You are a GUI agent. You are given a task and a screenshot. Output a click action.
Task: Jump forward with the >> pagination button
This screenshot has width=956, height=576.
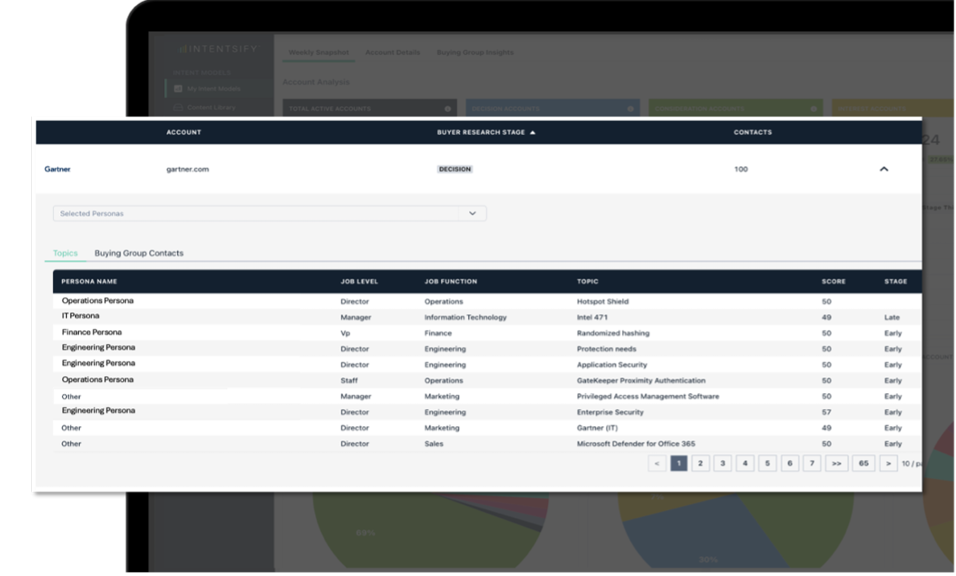(x=836, y=464)
